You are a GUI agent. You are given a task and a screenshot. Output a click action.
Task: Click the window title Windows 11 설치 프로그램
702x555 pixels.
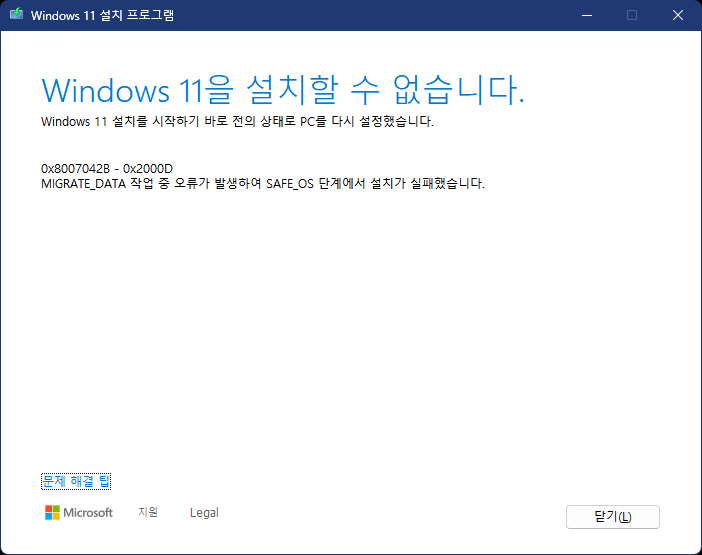point(102,16)
